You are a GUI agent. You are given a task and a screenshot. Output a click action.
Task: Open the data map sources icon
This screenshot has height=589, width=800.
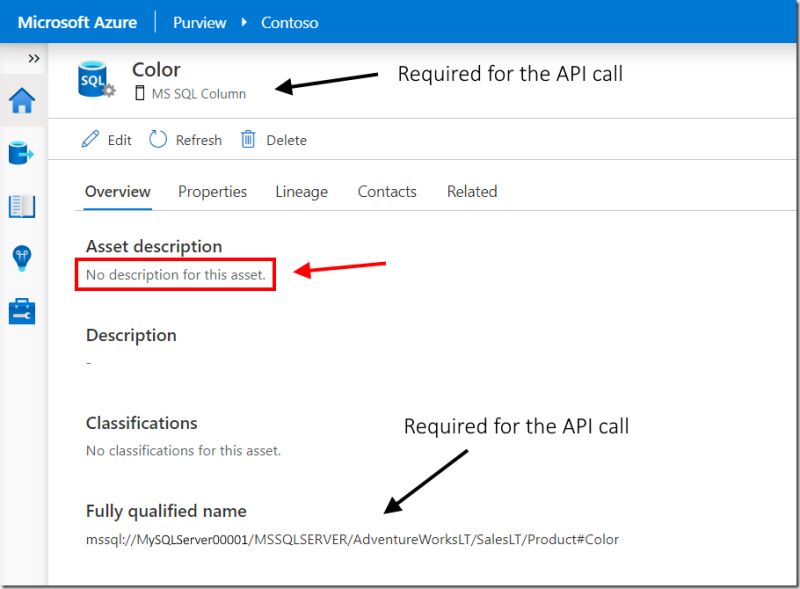coord(20,152)
